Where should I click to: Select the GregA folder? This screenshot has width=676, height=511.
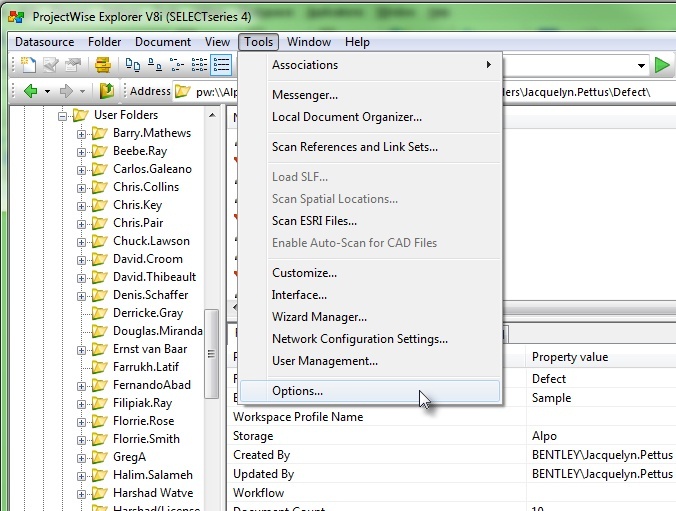point(129,457)
